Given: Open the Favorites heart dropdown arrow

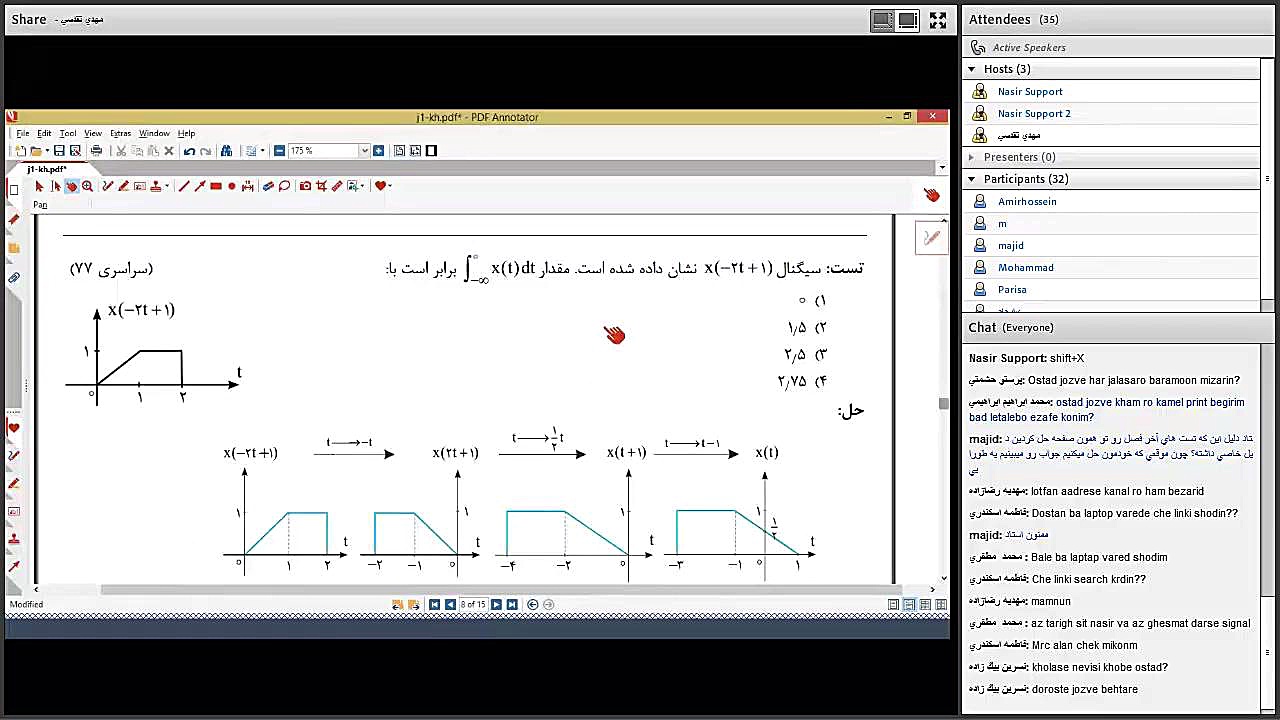Looking at the screenshot, I should pyautogui.click(x=389, y=186).
